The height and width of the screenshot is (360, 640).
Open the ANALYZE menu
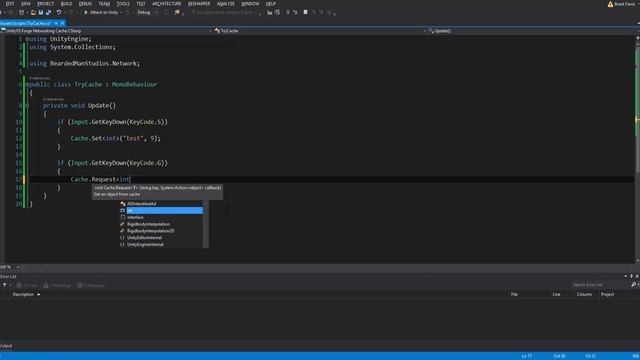[x=225, y=4]
